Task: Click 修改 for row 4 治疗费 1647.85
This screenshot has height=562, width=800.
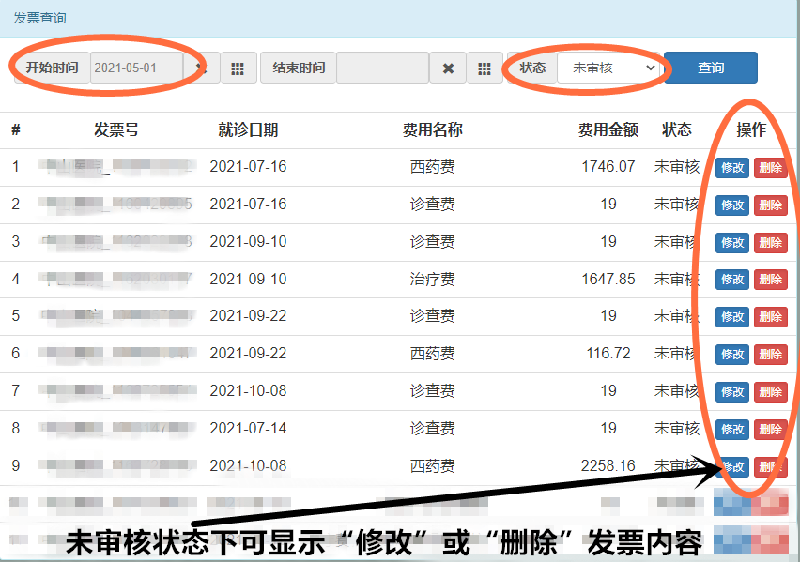Action: [x=732, y=280]
